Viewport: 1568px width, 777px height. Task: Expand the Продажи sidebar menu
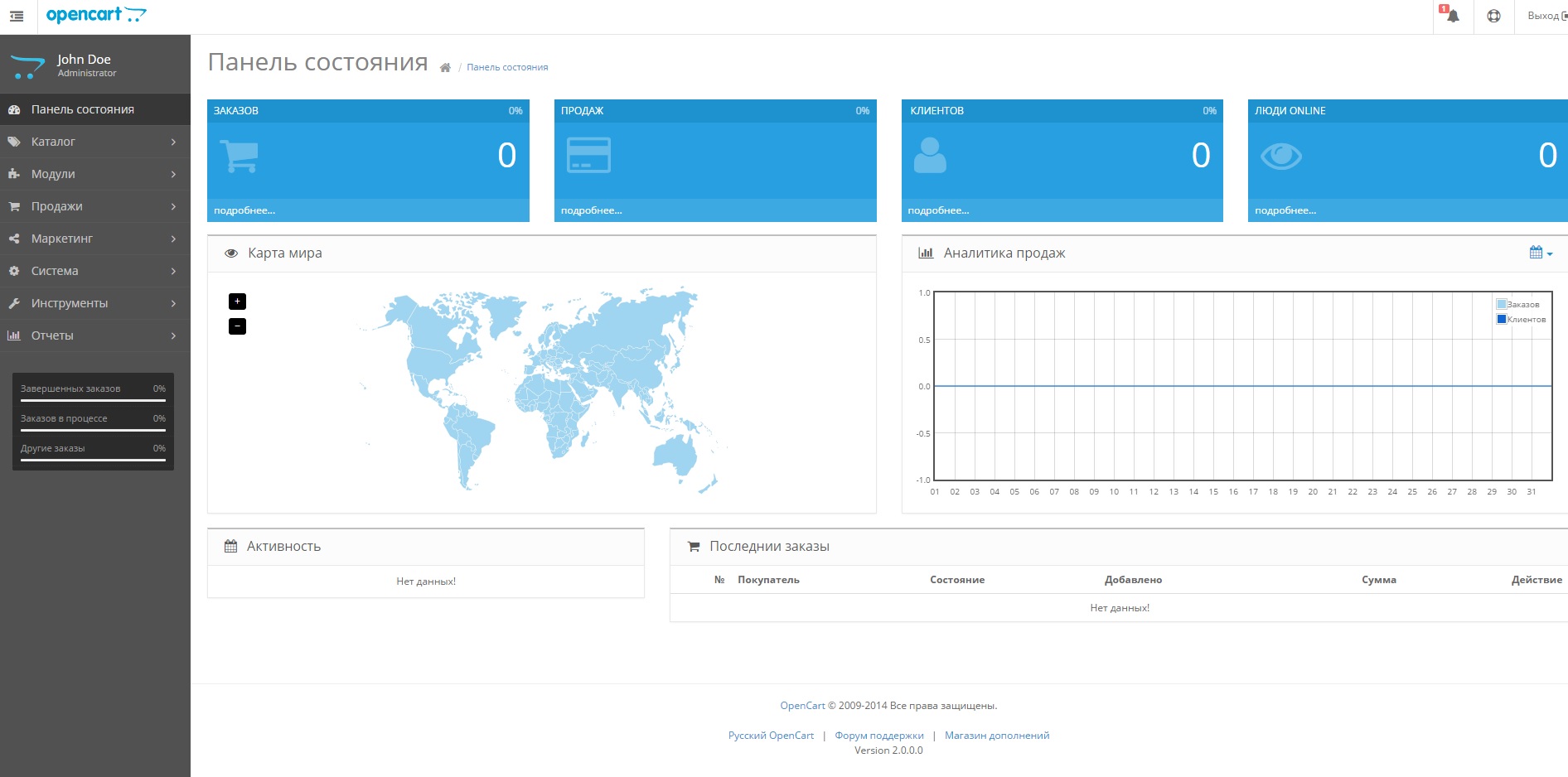(x=95, y=206)
